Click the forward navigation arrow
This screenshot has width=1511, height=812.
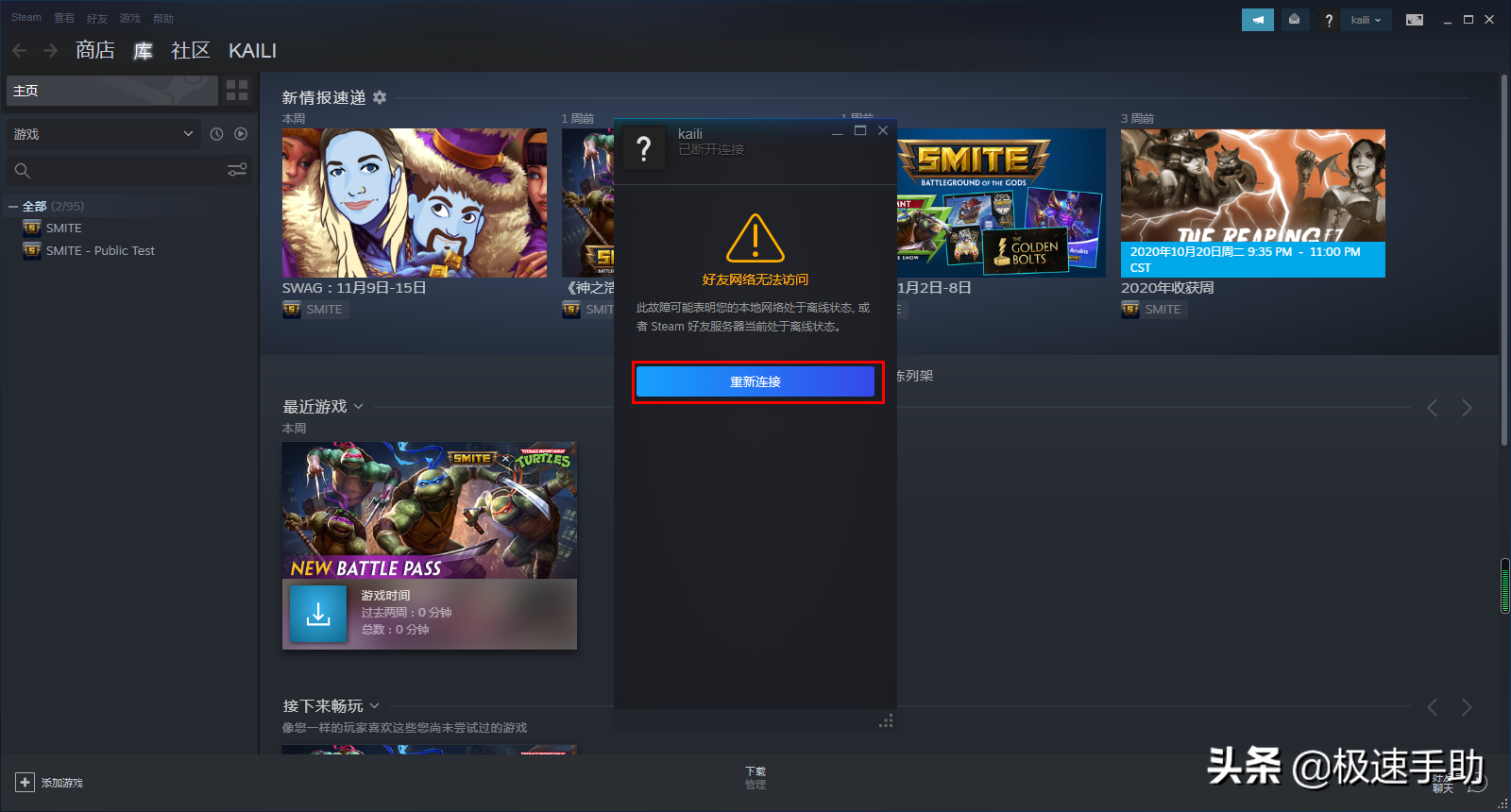51,50
